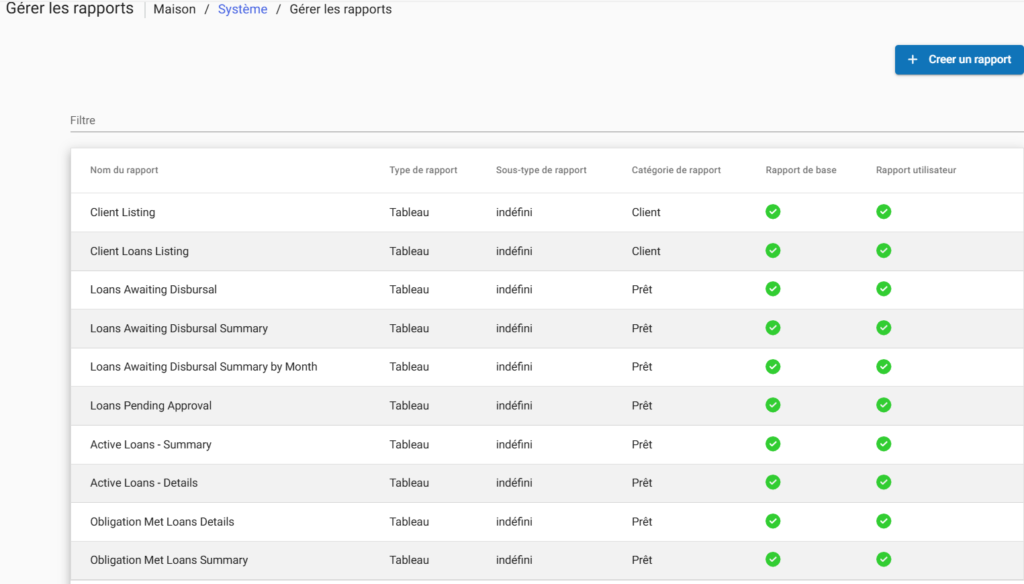Open the Obligation Met Loans Summary row
The width and height of the screenshot is (1024, 584).
coord(169,560)
